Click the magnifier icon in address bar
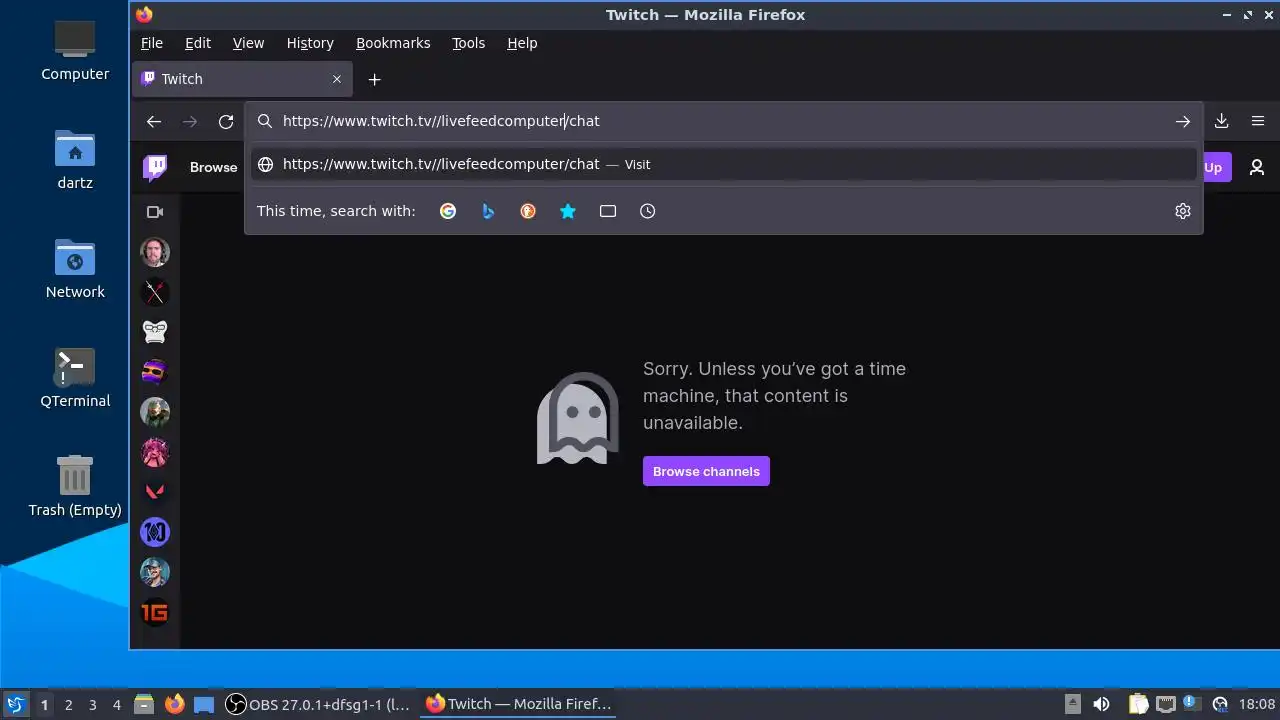This screenshot has width=1280, height=720. point(265,121)
